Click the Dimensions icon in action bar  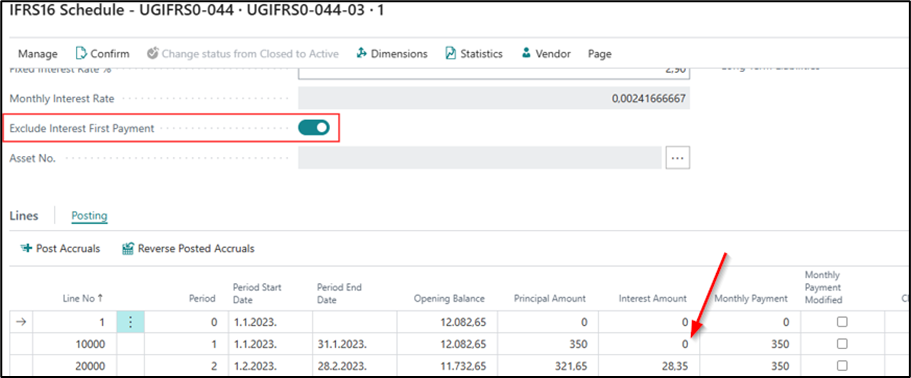point(361,53)
